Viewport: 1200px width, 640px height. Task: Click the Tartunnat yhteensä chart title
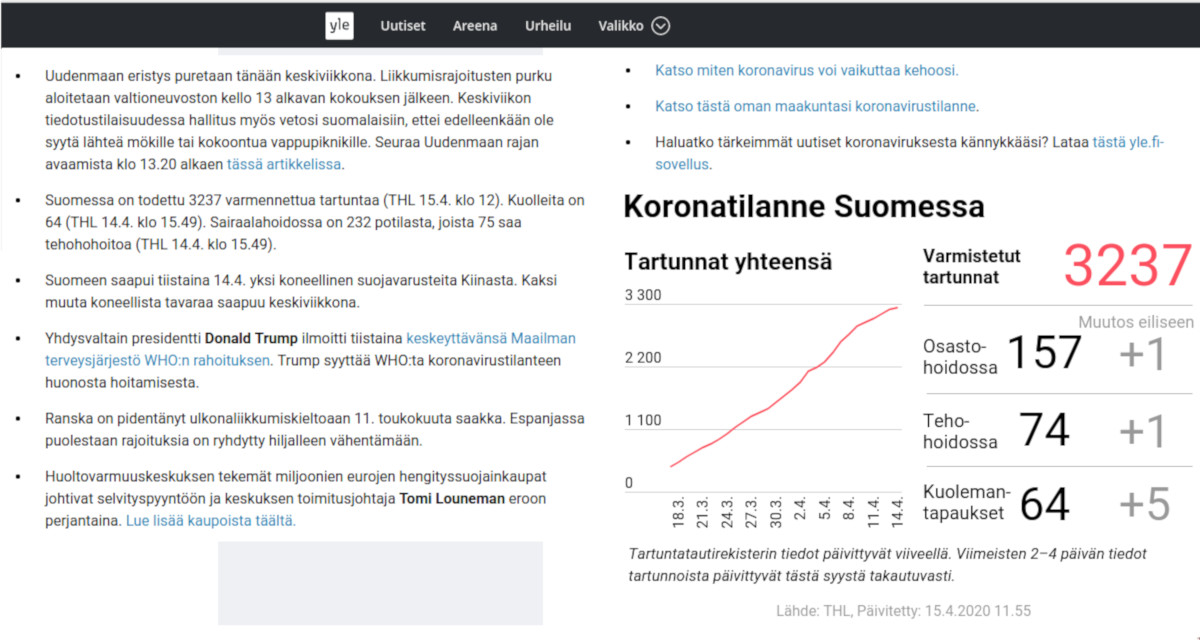[728, 262]
